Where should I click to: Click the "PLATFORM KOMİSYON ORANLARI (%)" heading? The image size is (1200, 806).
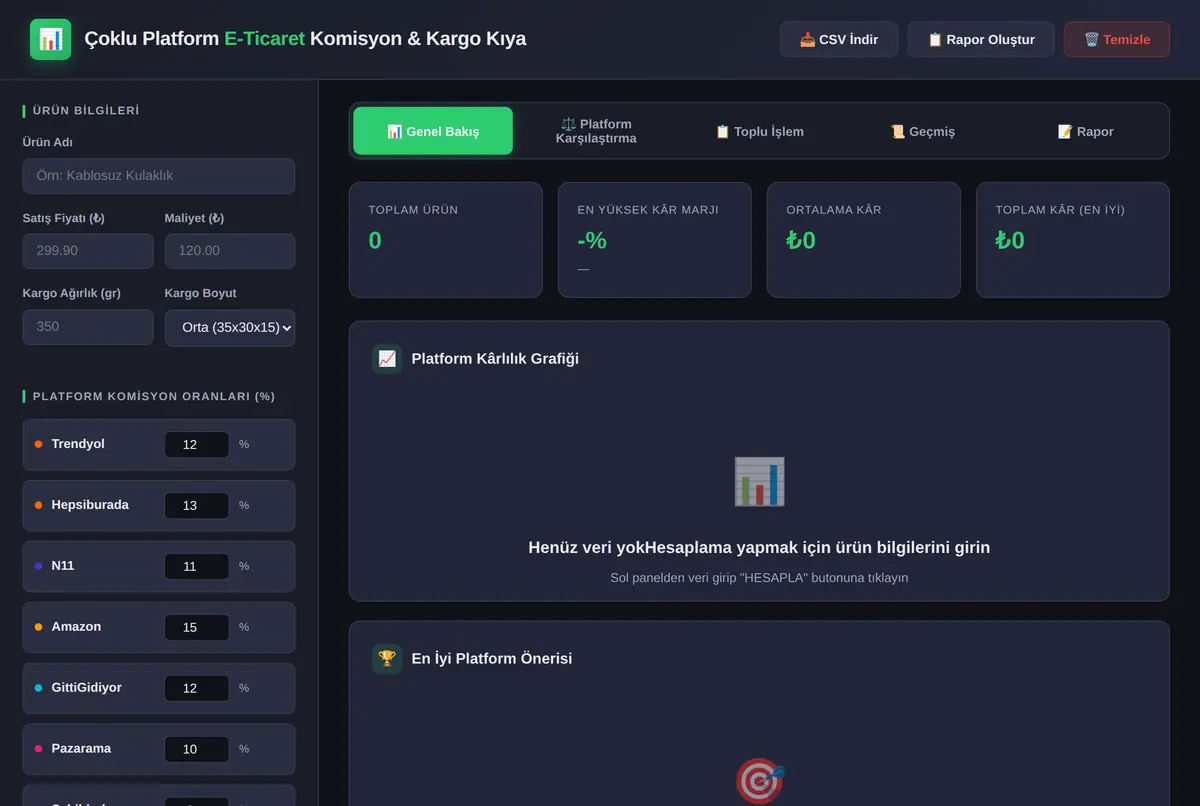coord(154,396)
